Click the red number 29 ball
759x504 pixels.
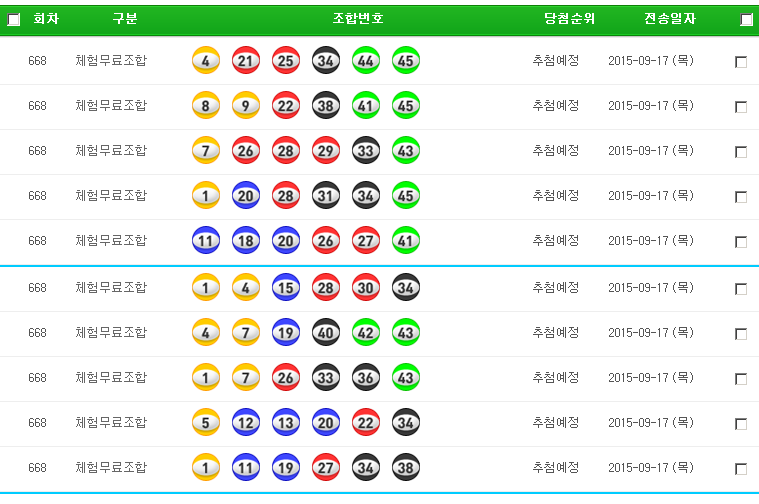[x=325, y=150]
